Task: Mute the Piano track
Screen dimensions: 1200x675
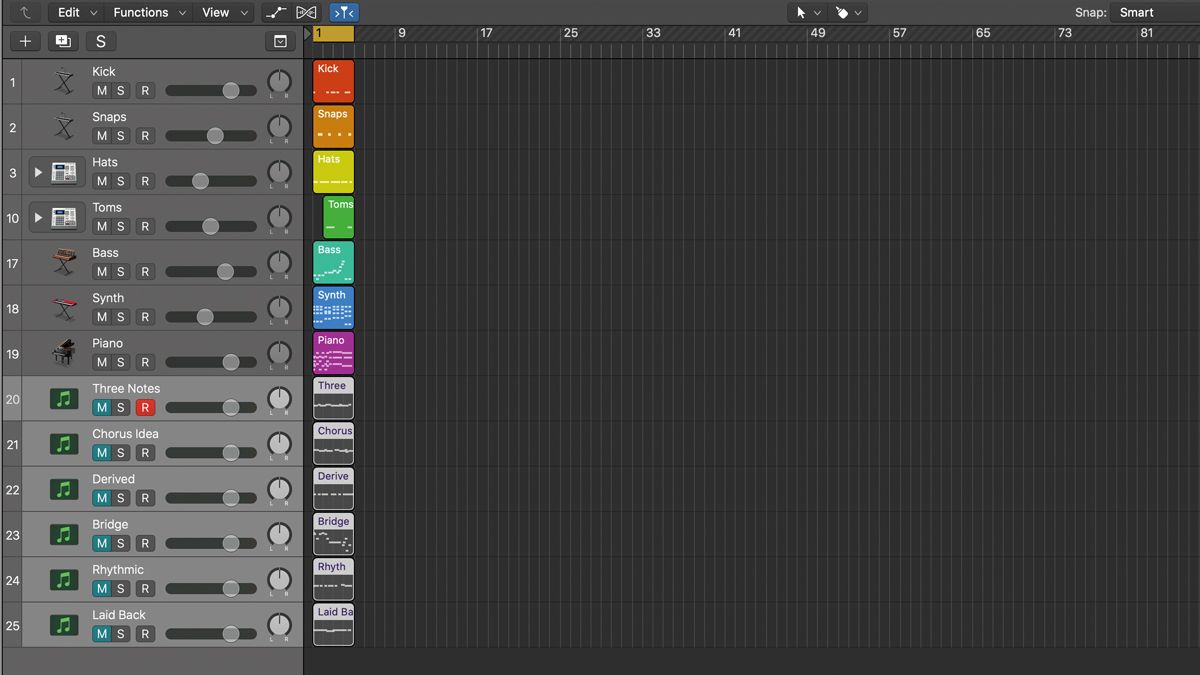Action: [x=101, y=362]
